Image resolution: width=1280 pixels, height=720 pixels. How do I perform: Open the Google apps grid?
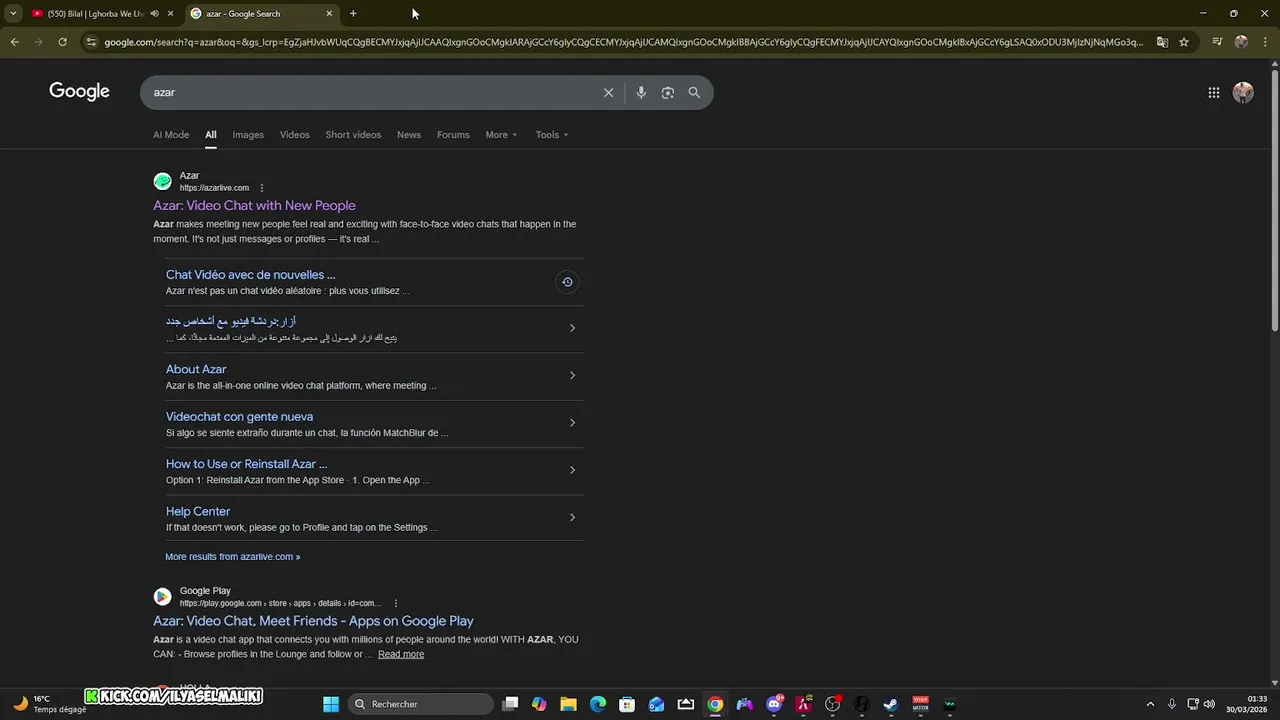tap(1213, 92)
